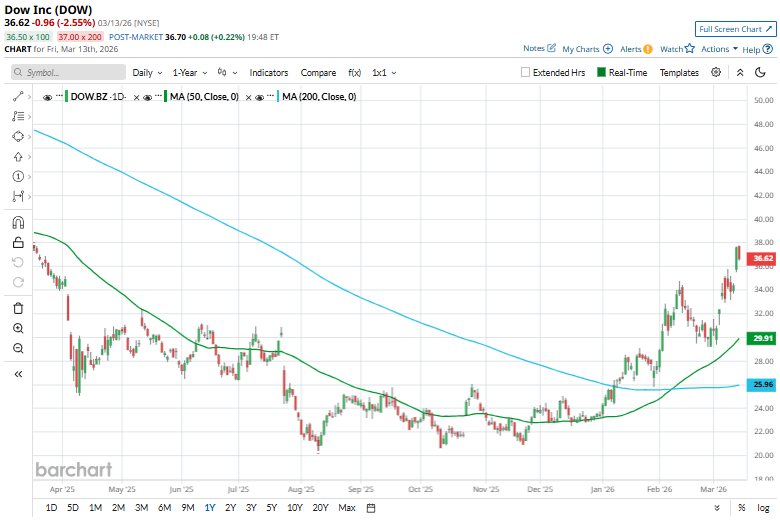Select the trend line drawing tool

pyautogui.click(x=18, y=97)
